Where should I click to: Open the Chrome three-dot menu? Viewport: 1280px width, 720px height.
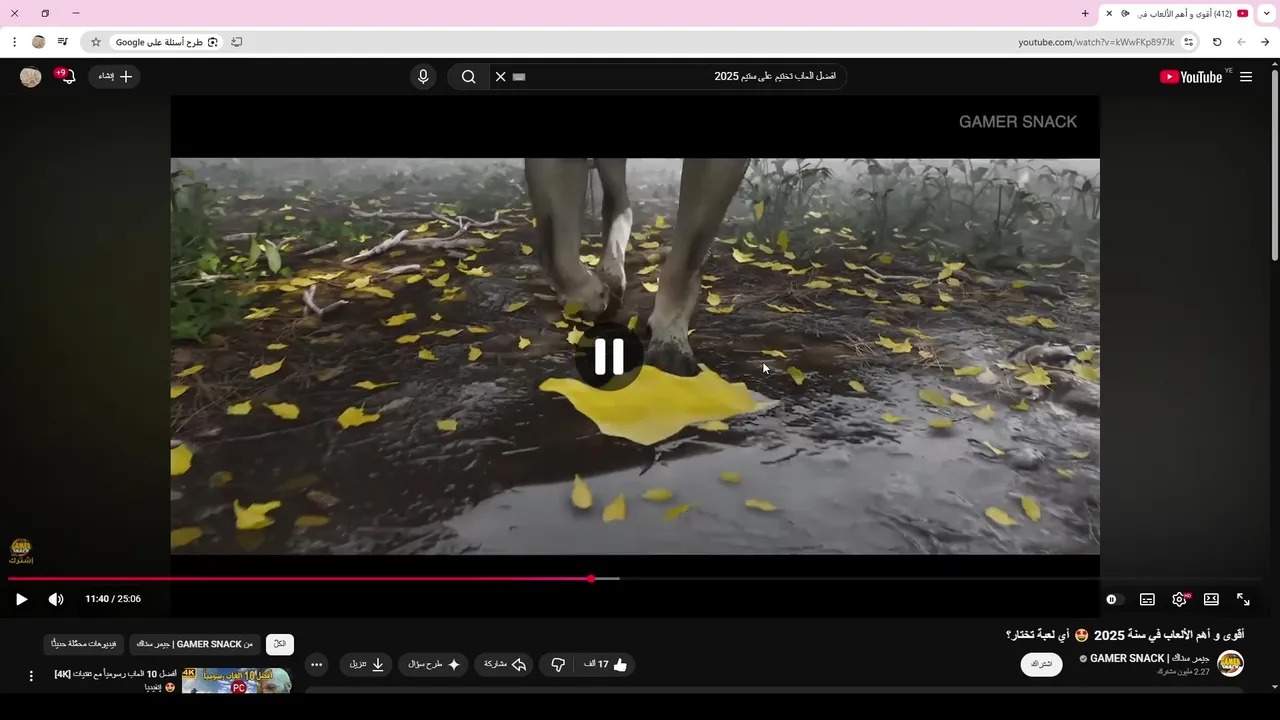[x=14, y=42]
